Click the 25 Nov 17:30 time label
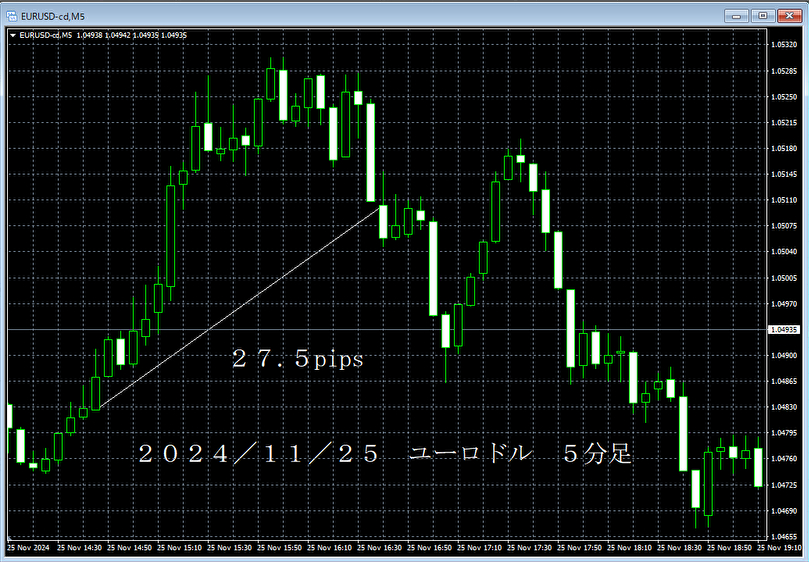The width and height of the screenshot is (809, 562). [x=534, y=548]
